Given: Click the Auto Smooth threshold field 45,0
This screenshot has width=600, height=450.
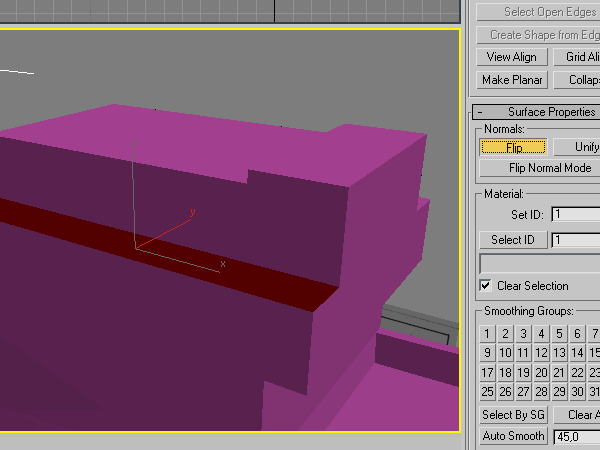Looking at the screenshot, I should [577, 437].
